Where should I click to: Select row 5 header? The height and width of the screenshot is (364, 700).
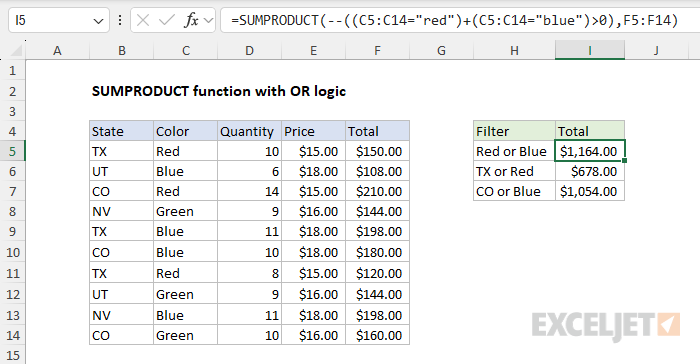pos(12,151)
